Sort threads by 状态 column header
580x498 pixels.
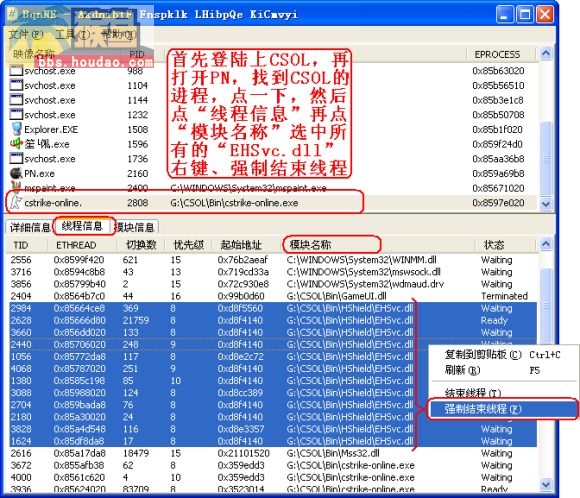tap(505, 245)
